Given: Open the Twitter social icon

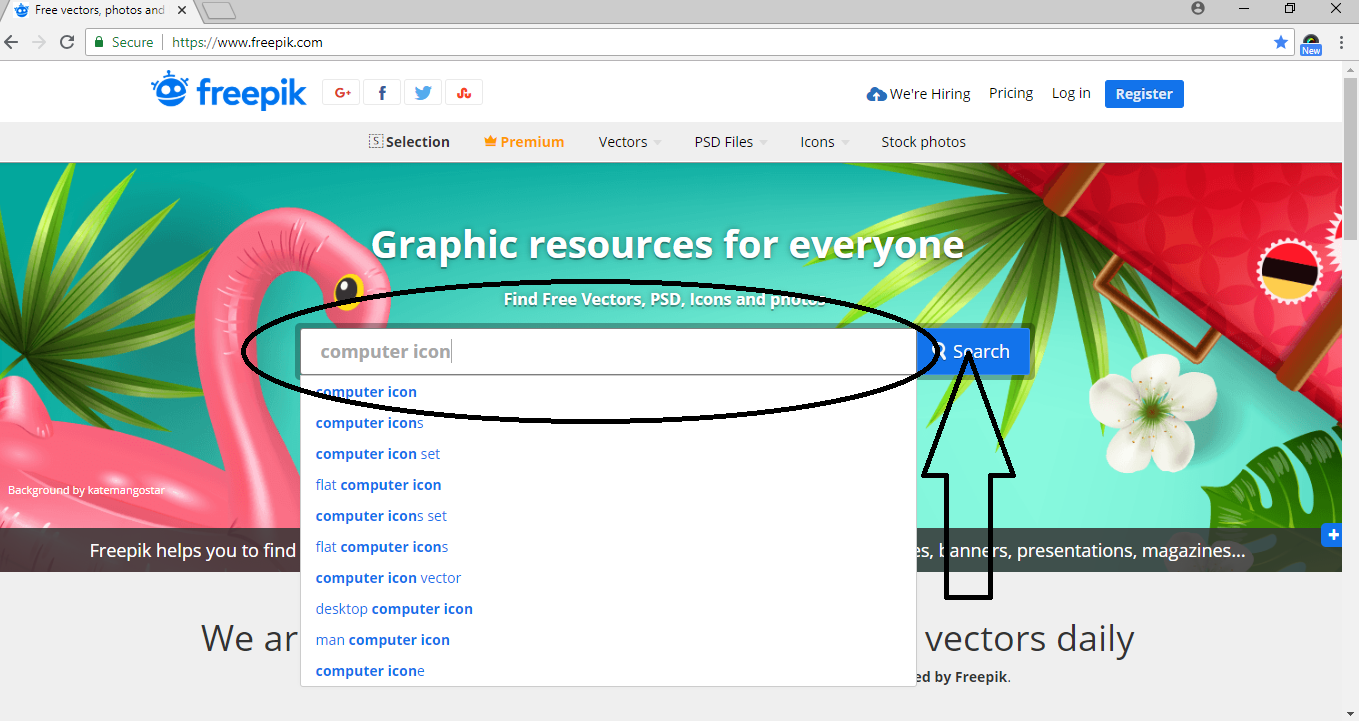Looking at the screenshot, I should (423, 93).
